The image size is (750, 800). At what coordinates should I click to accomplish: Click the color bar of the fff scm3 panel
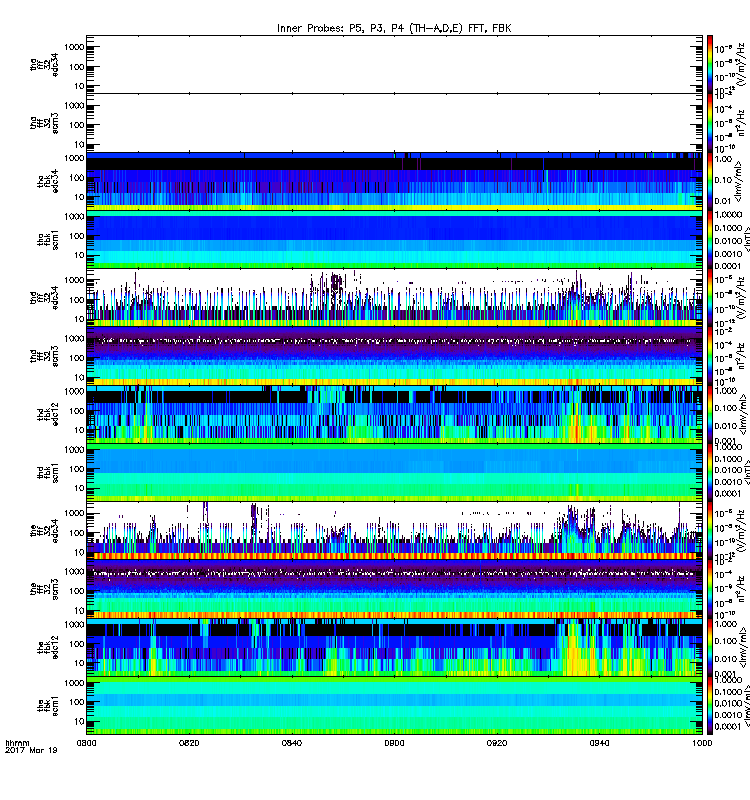pos(710,590)
